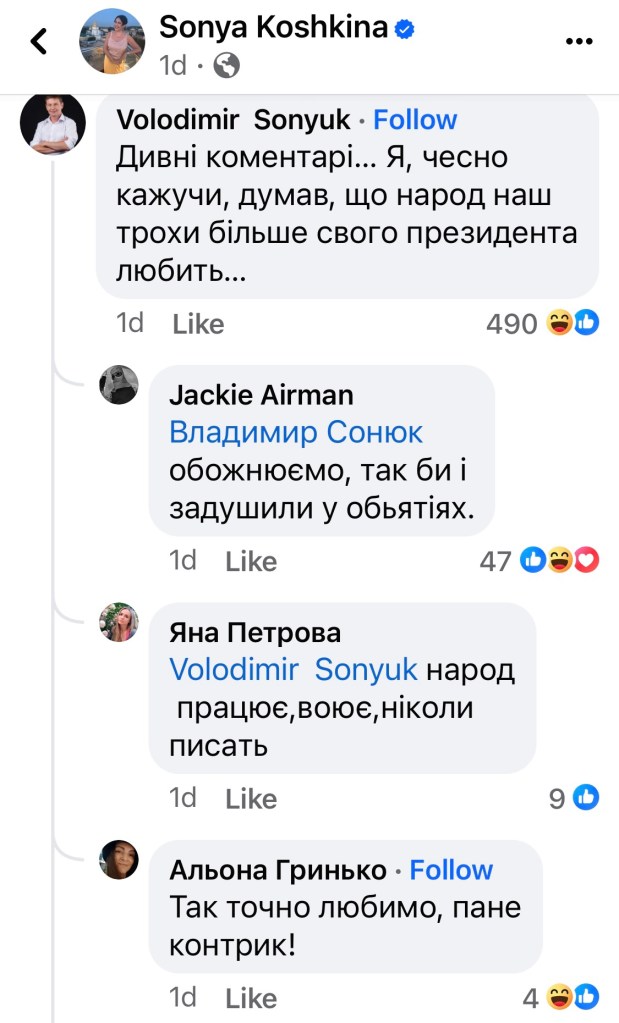View reactions on Volodimir Sonyuk's comment (490)

541,323
